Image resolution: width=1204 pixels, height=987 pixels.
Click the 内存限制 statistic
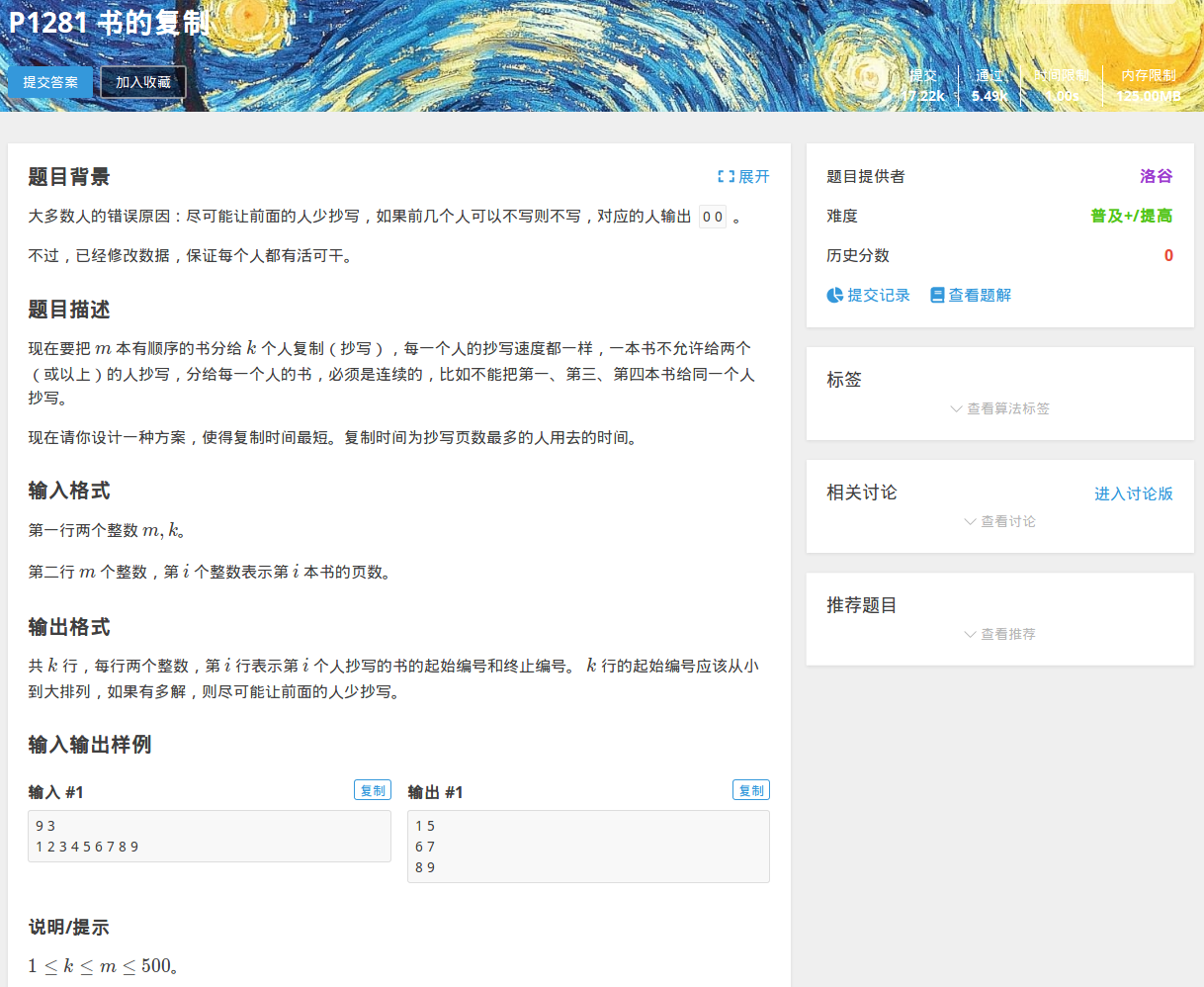pos(1149,85)
